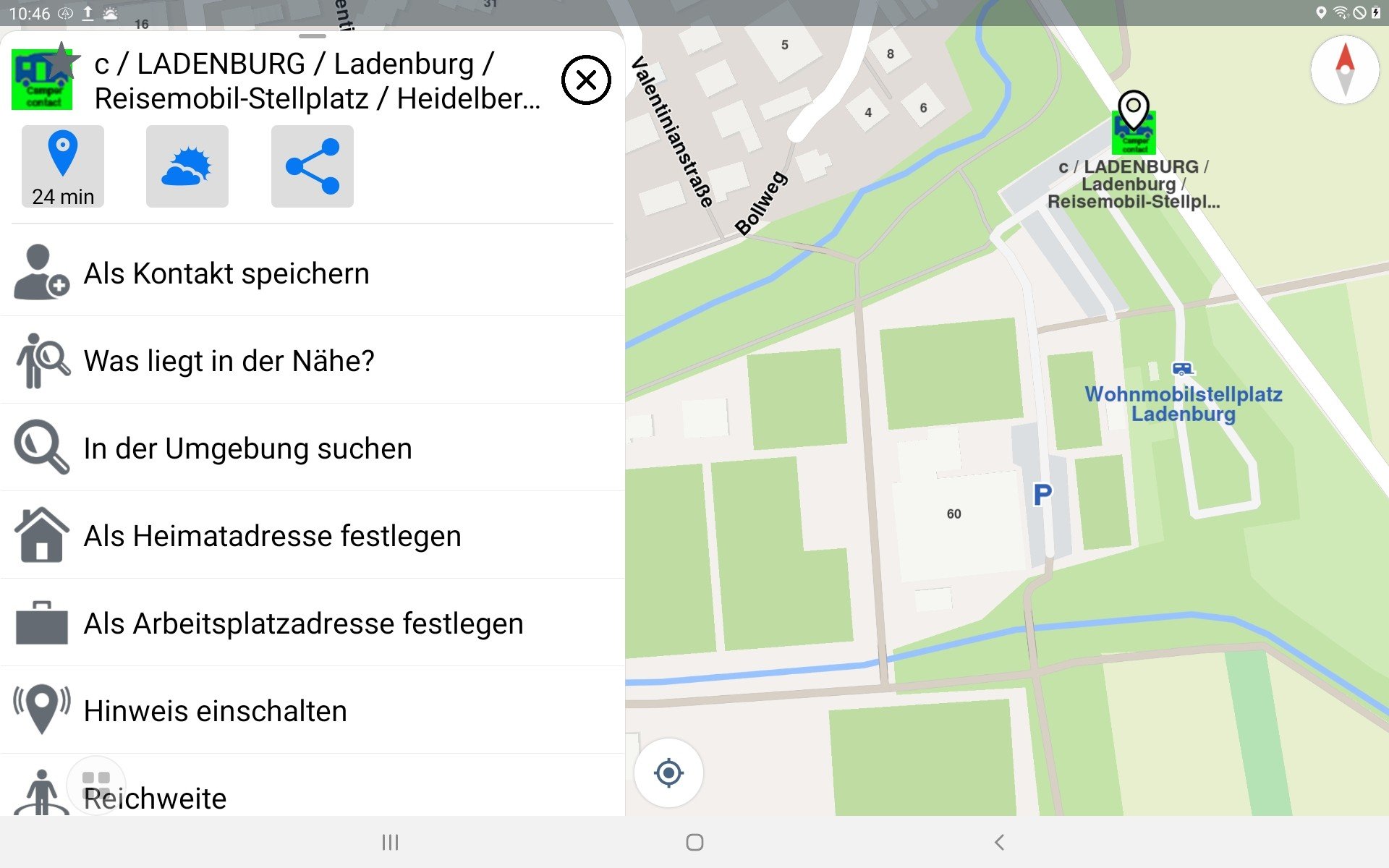Screen dimensions: 1389x868
Task: Open weather forecast for this place
Action: point(187,166)
